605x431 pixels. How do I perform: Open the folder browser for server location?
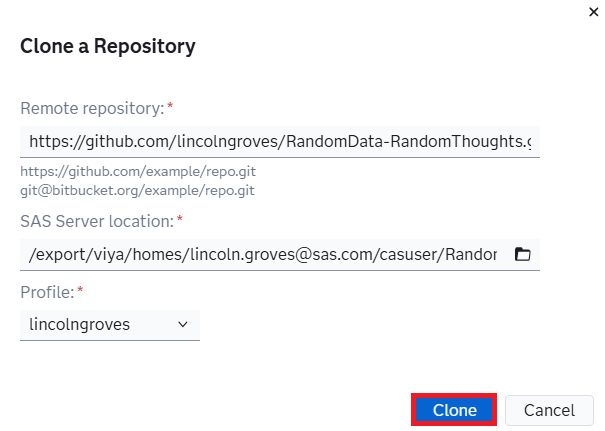click(x=523, y=254)
